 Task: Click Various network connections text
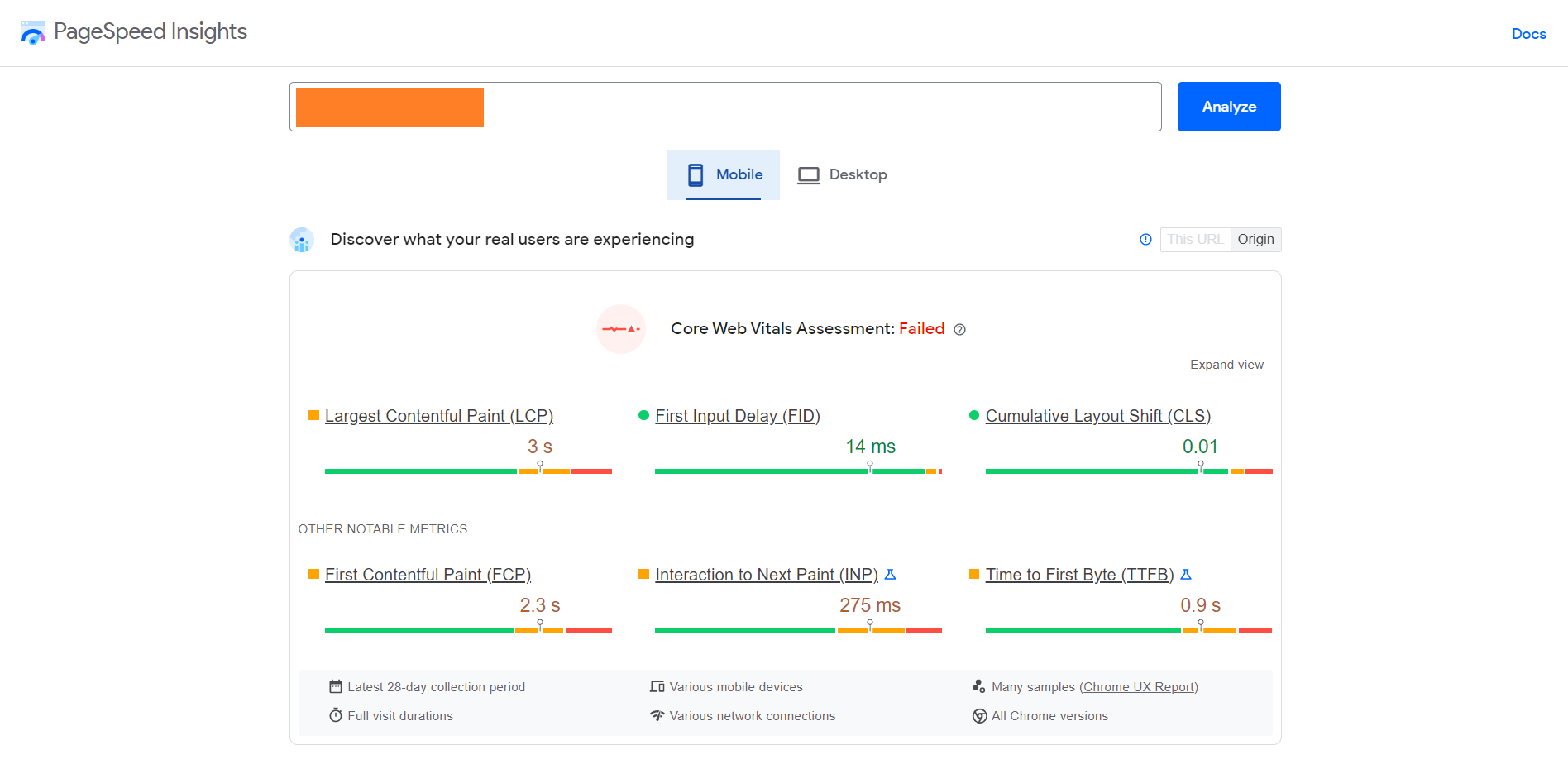click(x=753, y=716)
